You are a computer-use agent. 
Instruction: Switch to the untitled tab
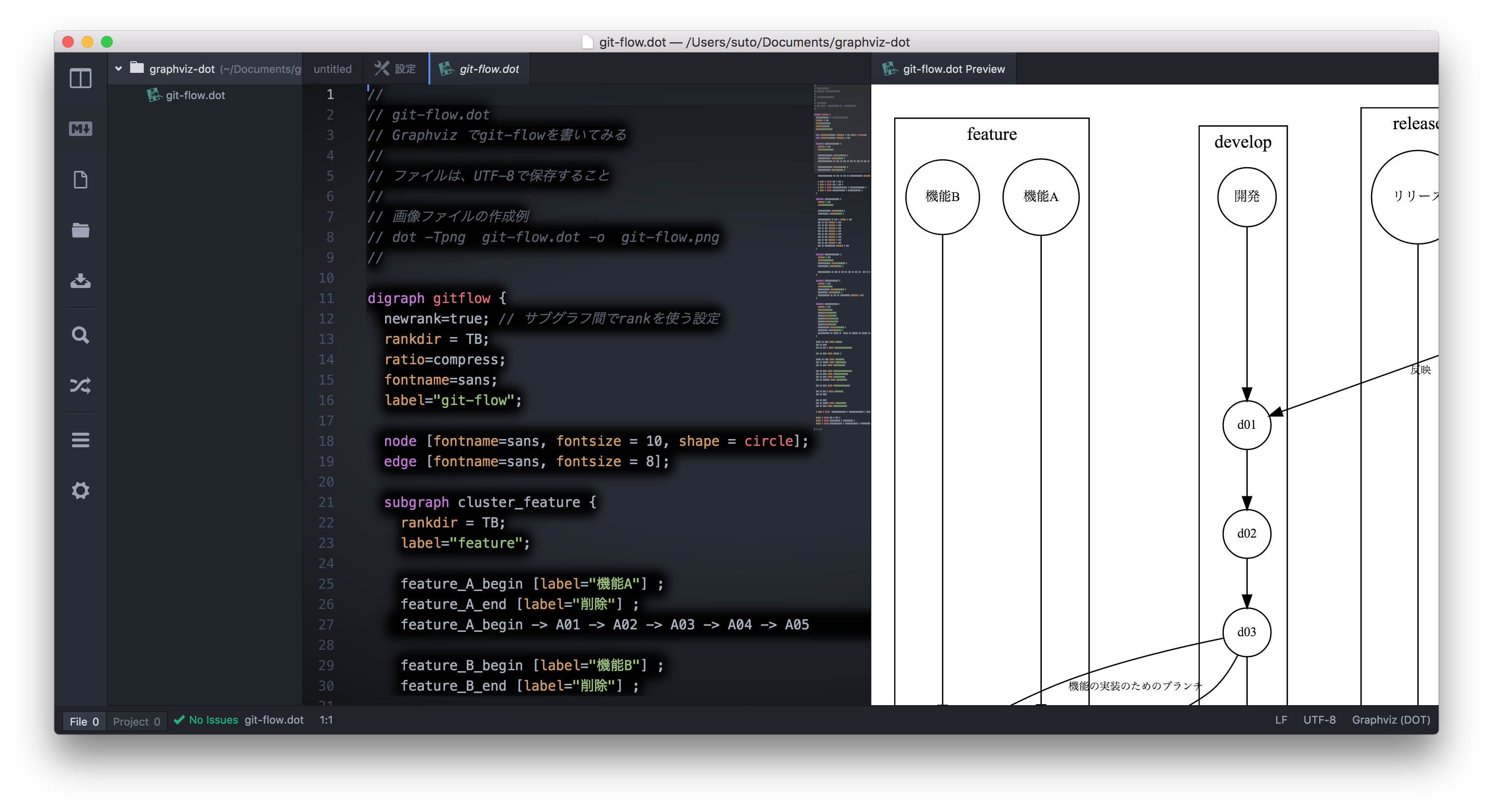333,68
